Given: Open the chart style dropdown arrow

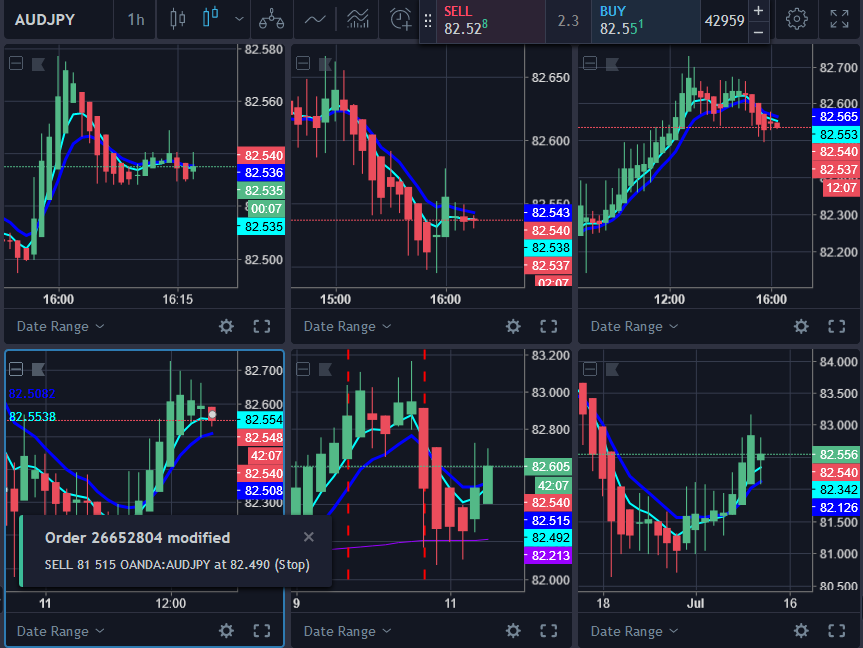Looking at the screenshot, I should (238, 19).
